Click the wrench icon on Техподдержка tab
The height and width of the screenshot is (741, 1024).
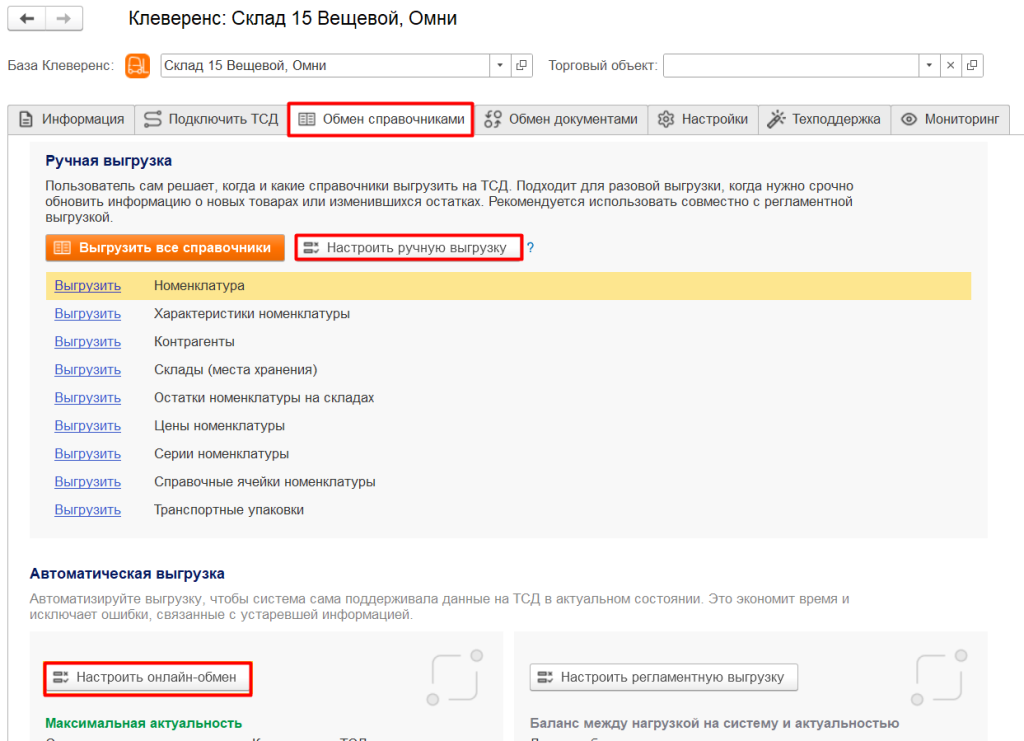click(778, 119)
